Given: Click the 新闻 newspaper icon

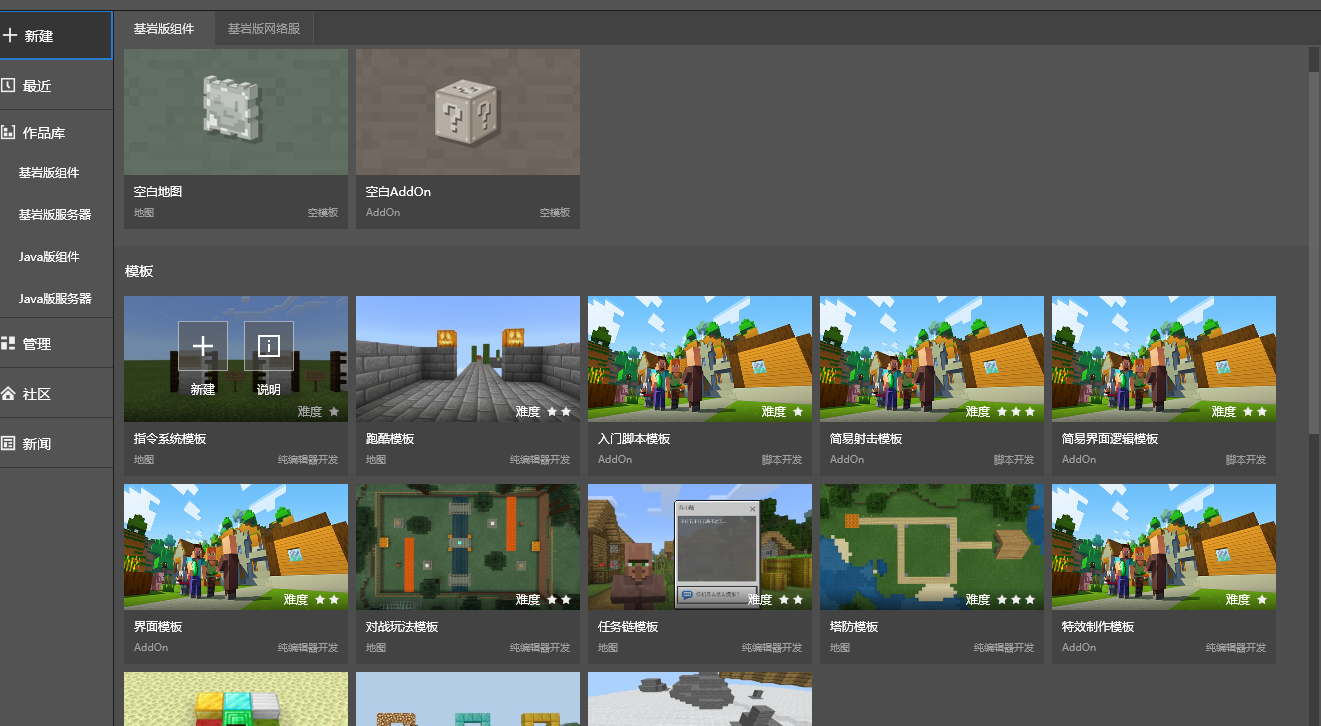Looking at the screenshot, I should click(8, 443).
